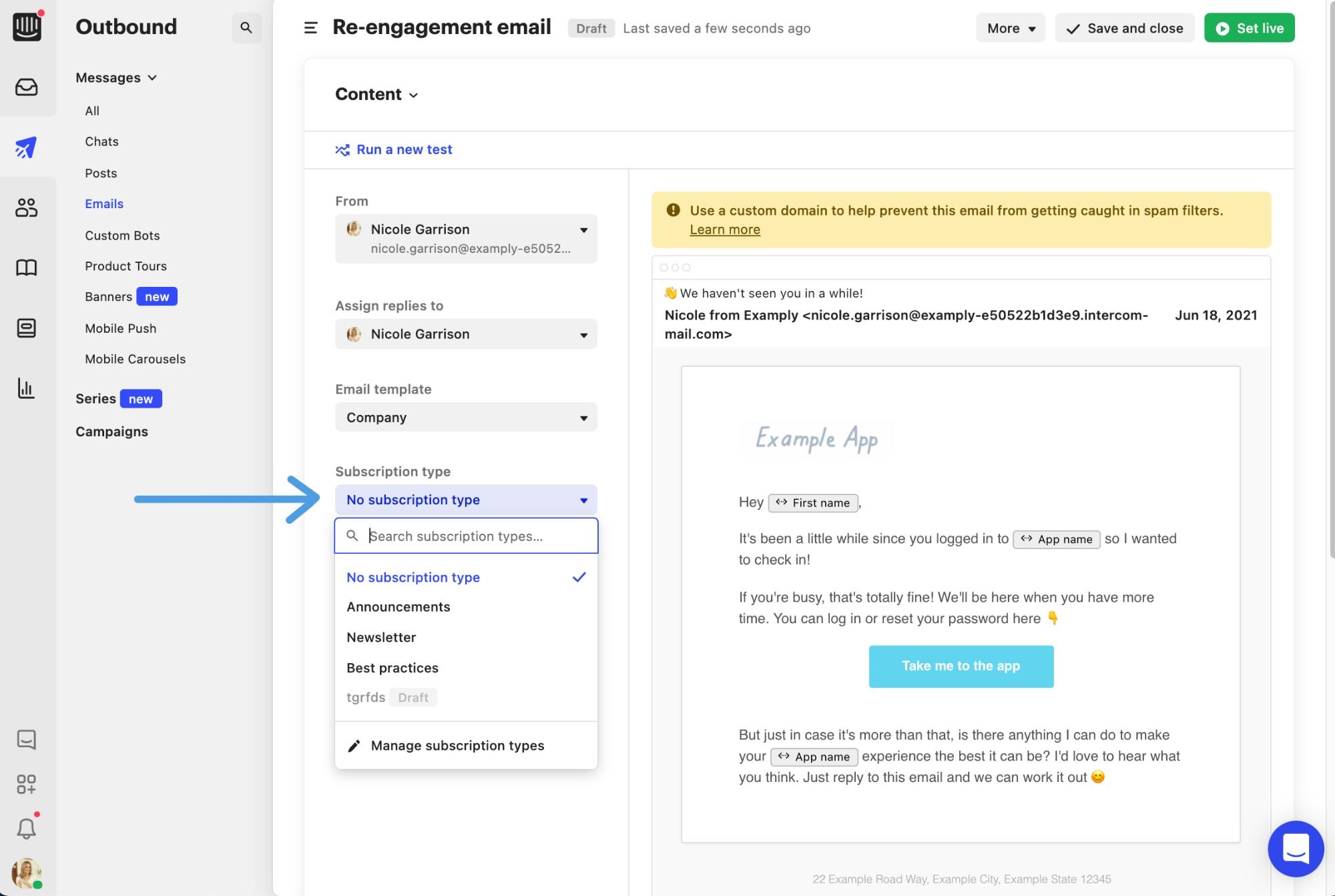The image size is (1335, 896).
Task: Click the A/B test icon by Run a new test
Action: (x=342, y=150)
